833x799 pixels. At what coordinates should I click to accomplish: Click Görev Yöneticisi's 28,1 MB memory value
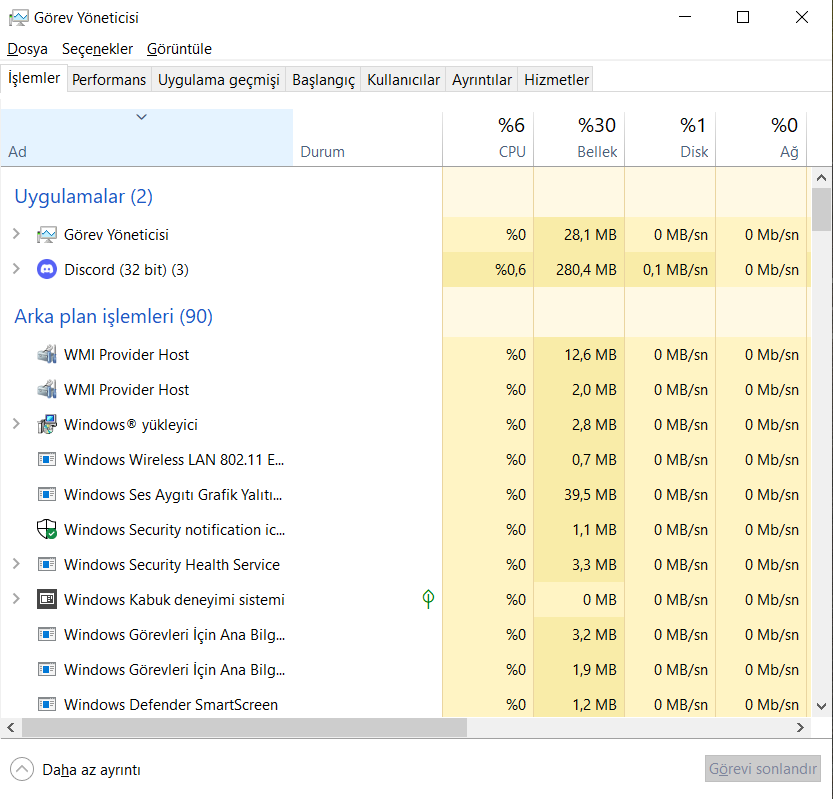[x=590, y=235]
